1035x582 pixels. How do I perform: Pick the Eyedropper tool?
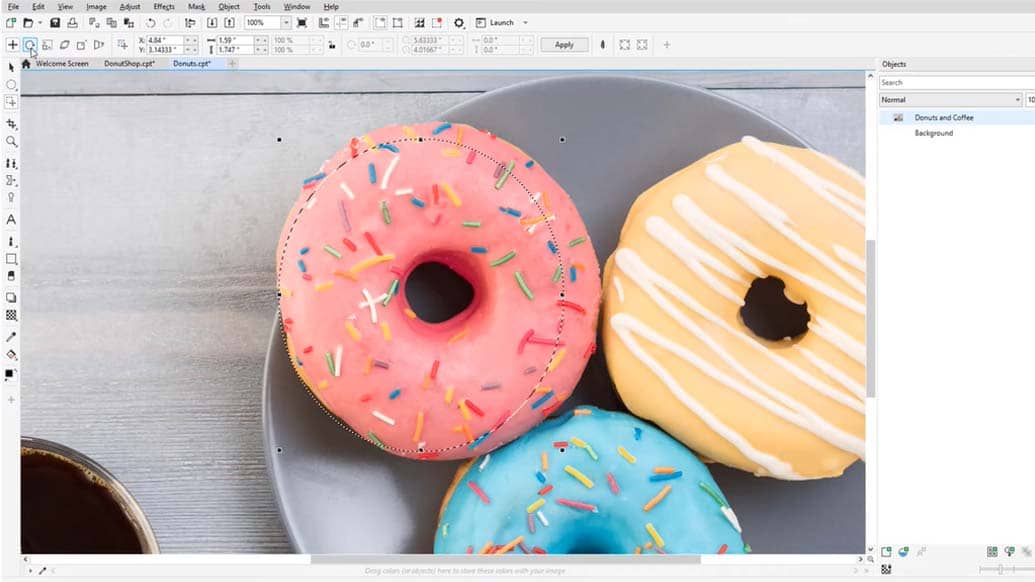(x=11, y=337)
